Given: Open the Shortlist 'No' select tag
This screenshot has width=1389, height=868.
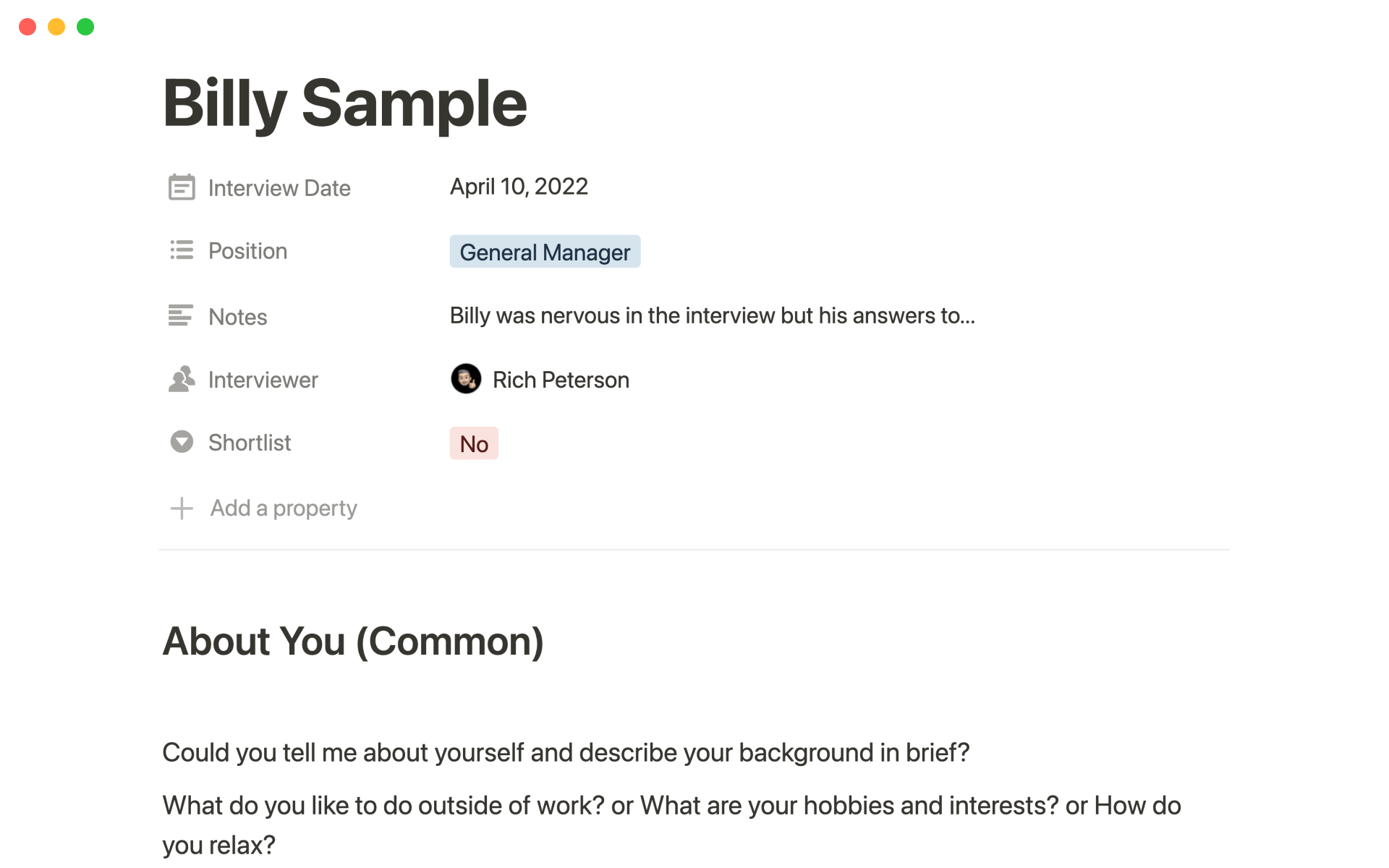Looking at the screenshot, I should click(474, 443).
